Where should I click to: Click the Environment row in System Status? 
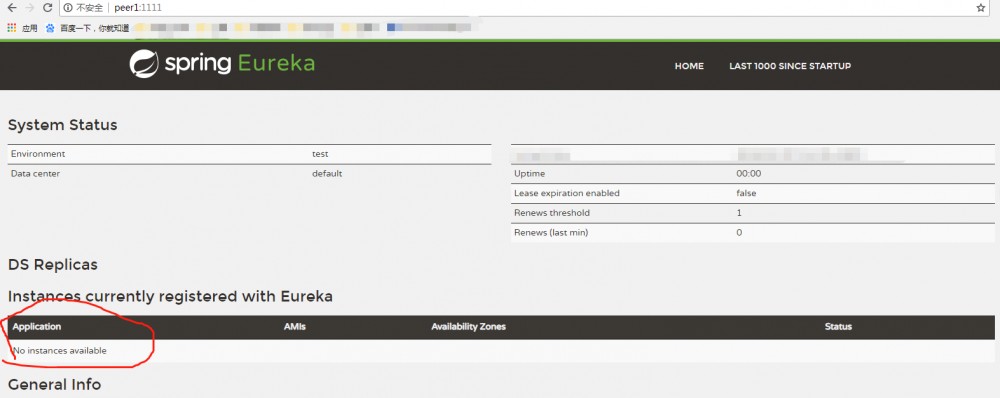point(249,154)
